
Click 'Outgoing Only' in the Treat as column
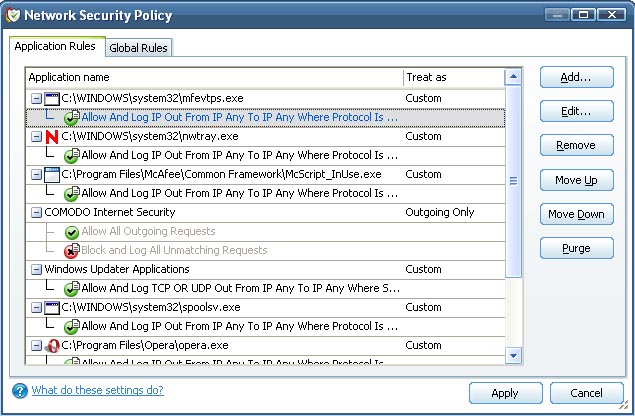440,212
